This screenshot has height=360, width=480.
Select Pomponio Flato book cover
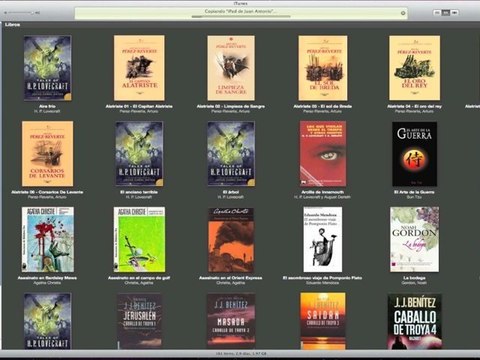coord(323,239)
